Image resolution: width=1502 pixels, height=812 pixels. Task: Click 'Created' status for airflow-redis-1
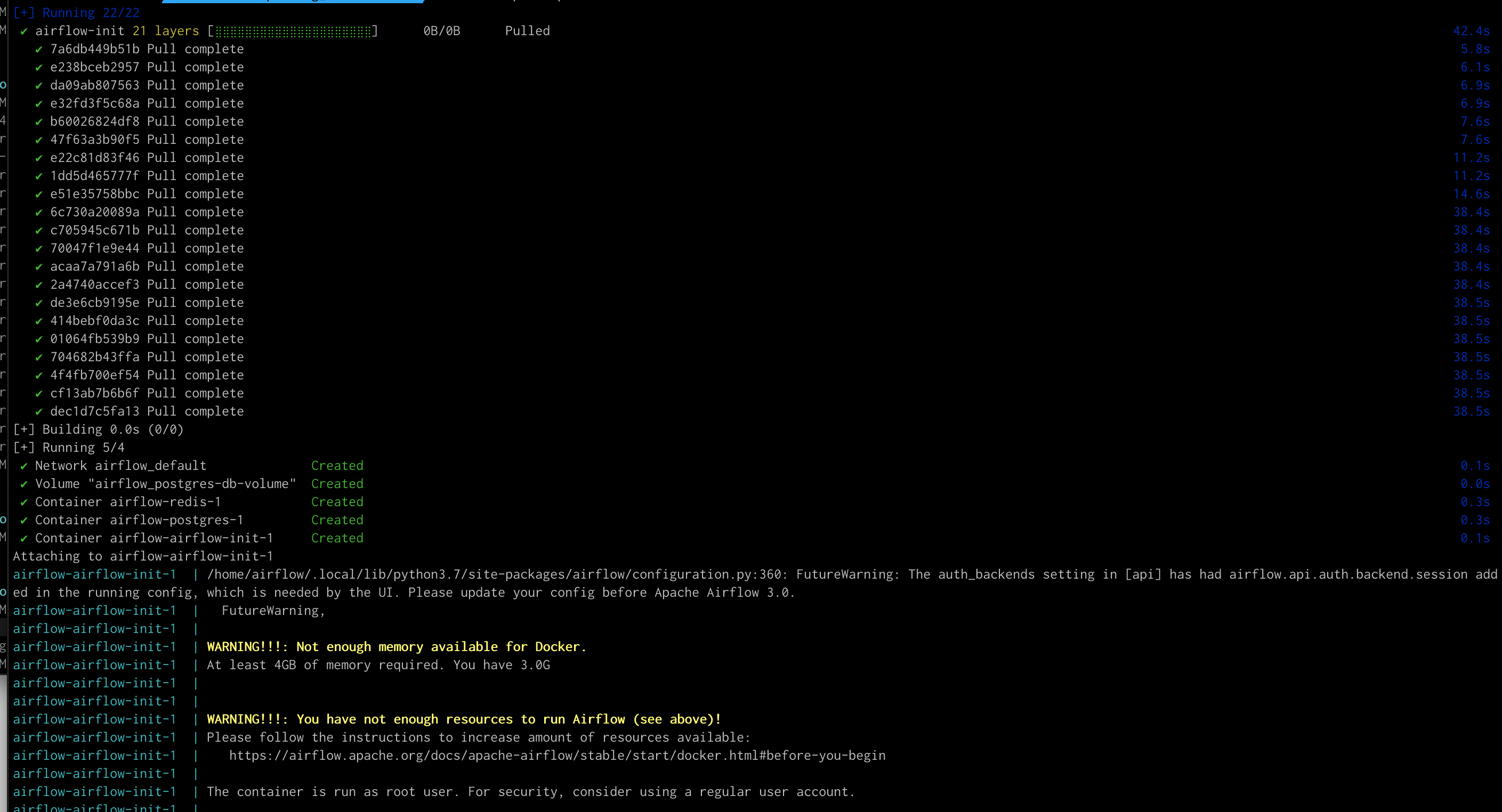(337, 502)
